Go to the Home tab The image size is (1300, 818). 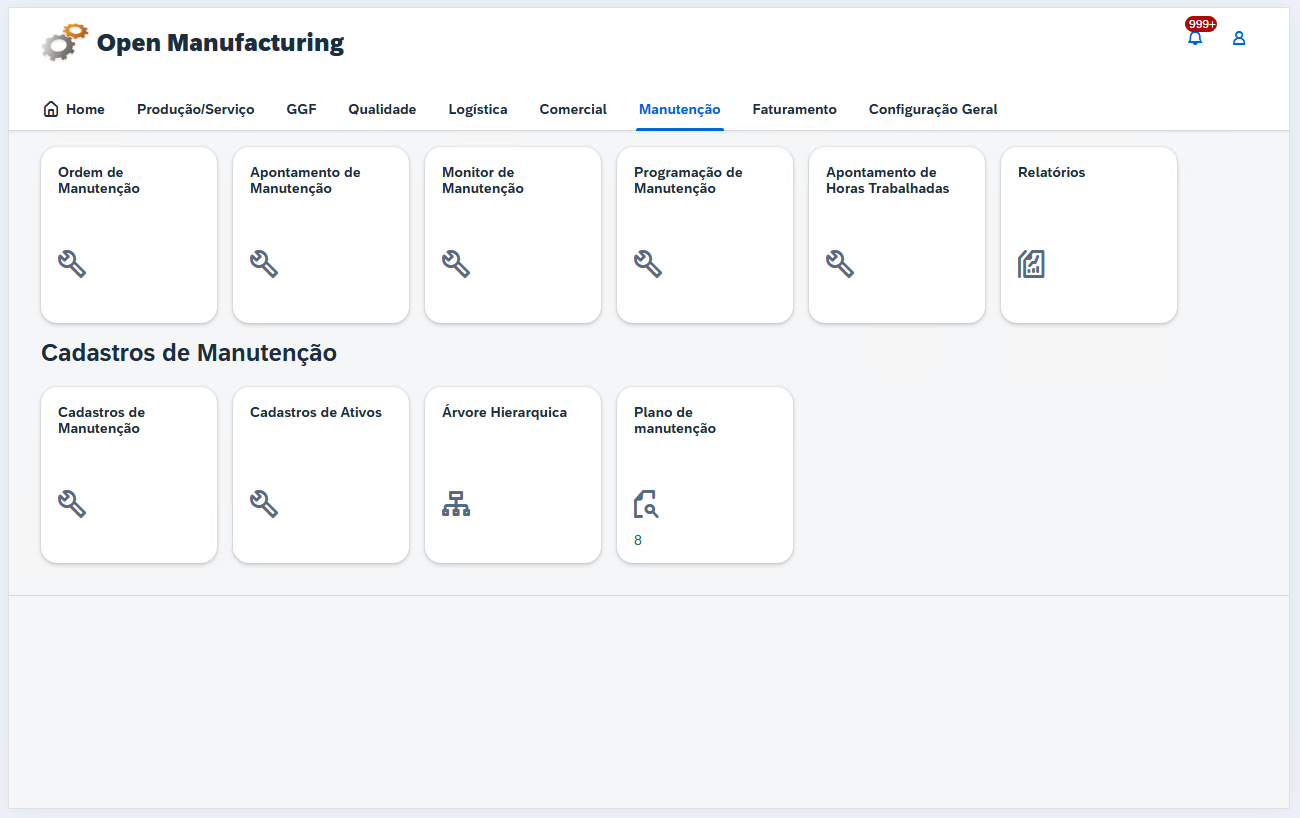coord(74,109)
